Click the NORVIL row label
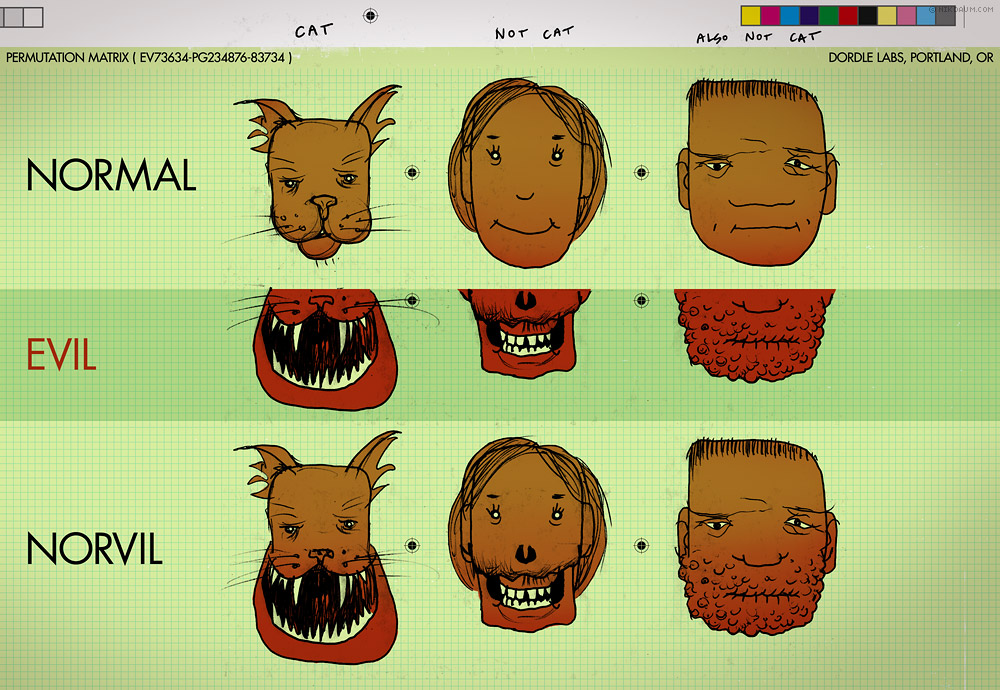Image resolution: width=1000 pixels, height=690 pixels. (94, 550)
